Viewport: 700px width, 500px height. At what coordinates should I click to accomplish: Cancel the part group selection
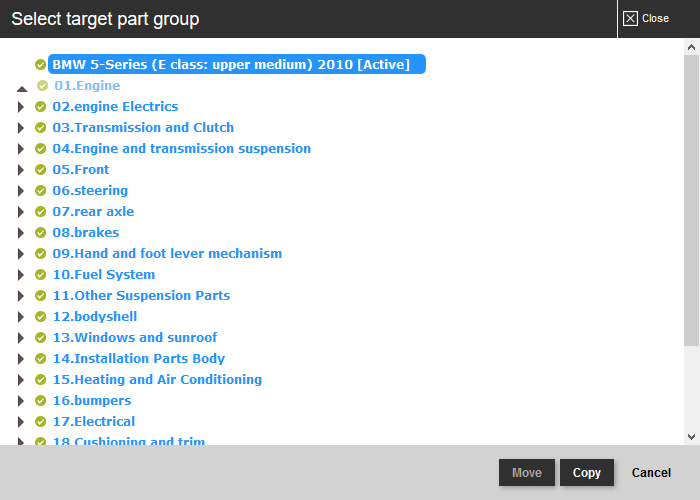tap(651, 472)
